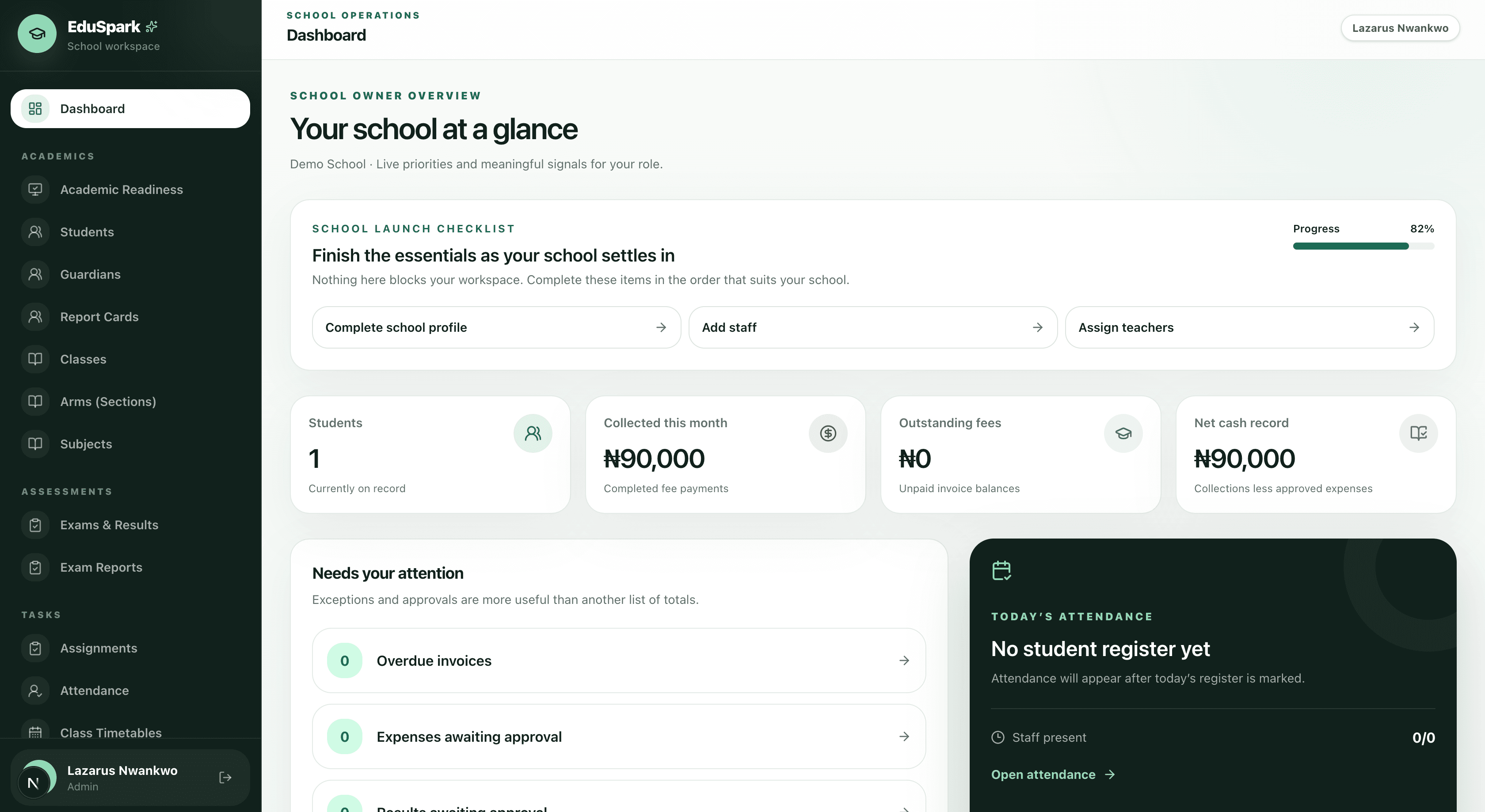Screen dimensions: 1485x812
Task: Click the arrow on Overdue invoices row
Action: pos(904,660)
